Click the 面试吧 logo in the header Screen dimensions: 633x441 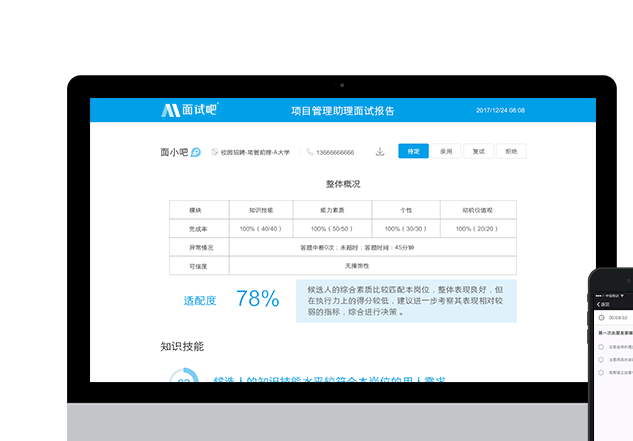pyautogui.click(x=190, y=110)
